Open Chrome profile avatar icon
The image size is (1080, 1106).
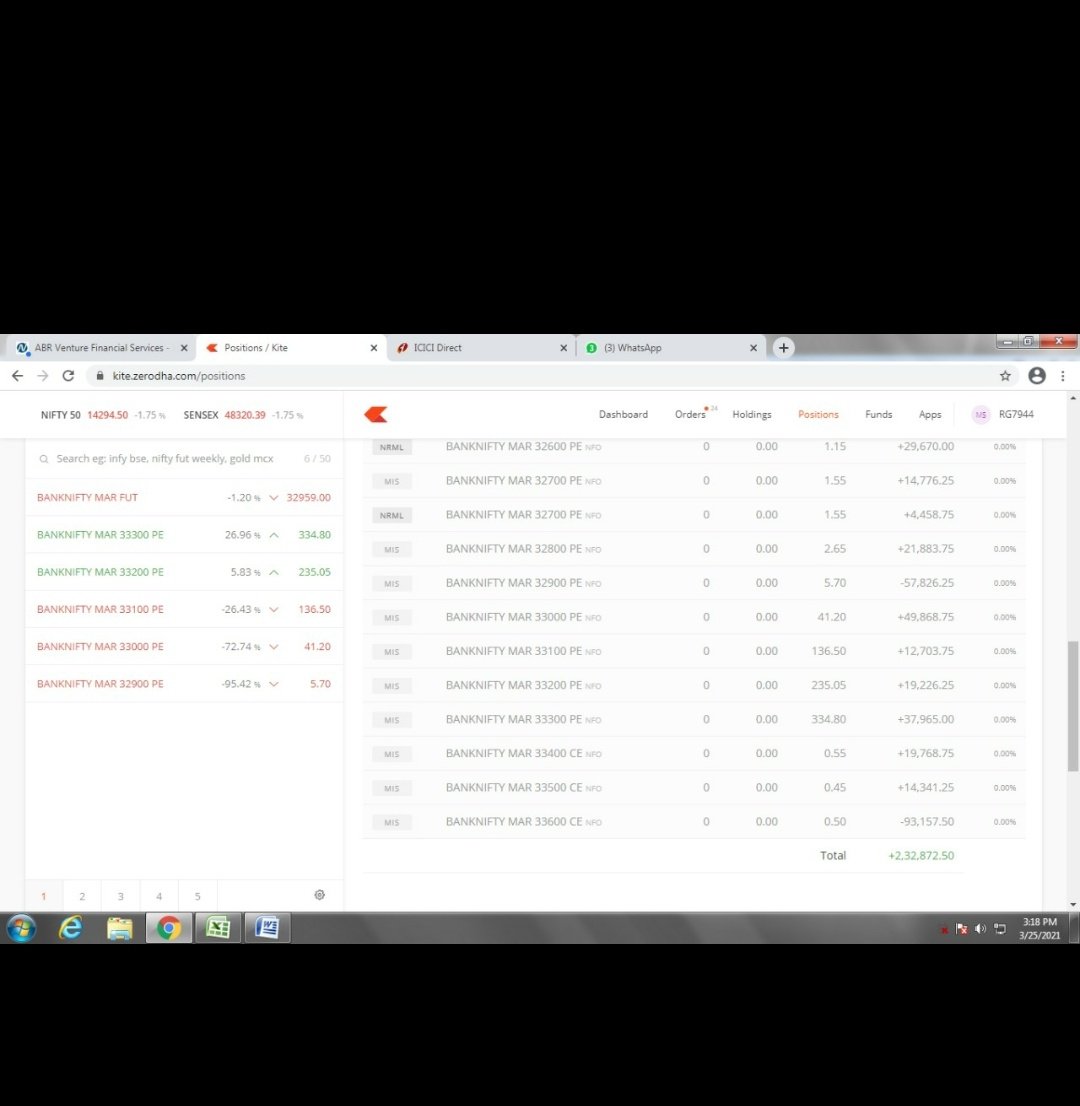pyautogui.click(x=1037, y=376)
